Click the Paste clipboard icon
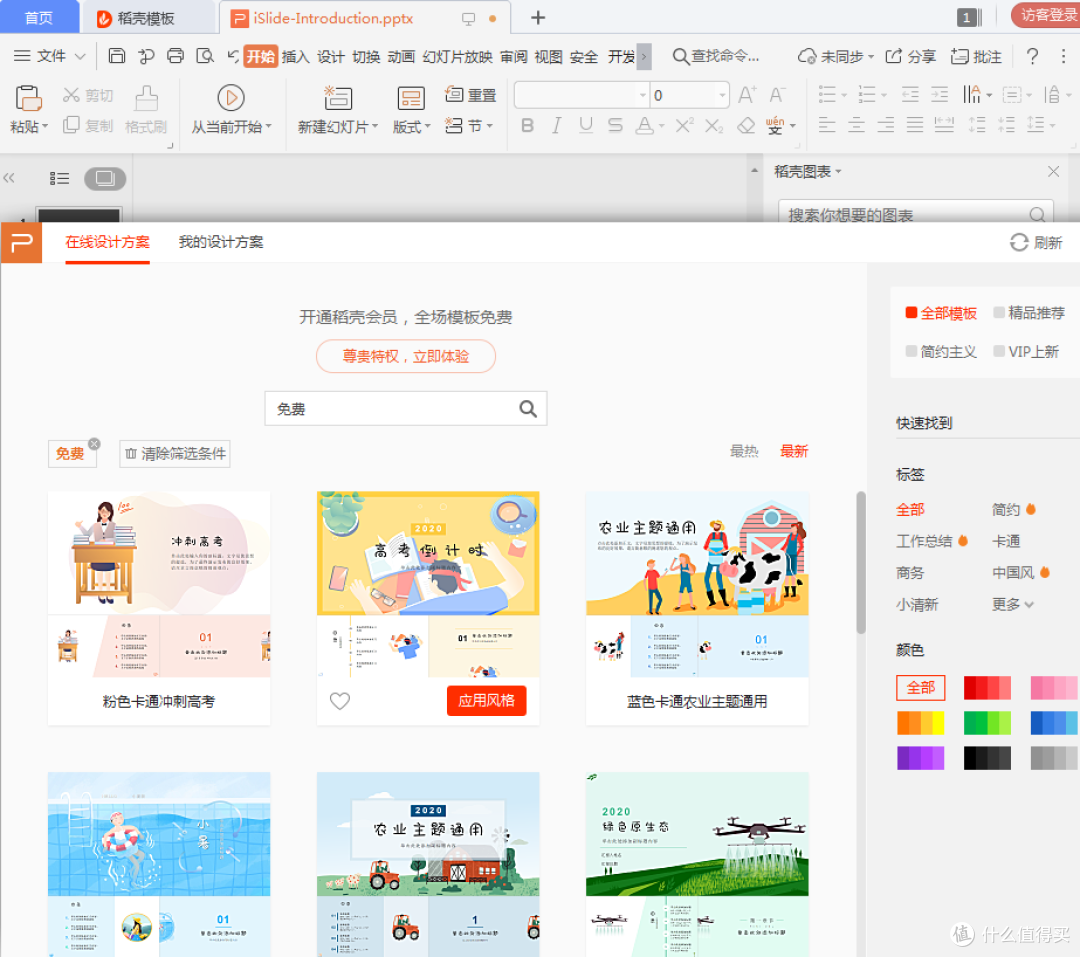 (28, 99)
